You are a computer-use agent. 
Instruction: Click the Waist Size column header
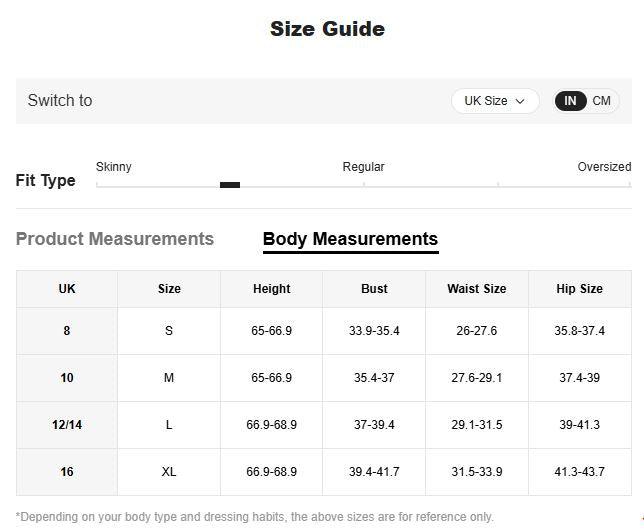pos(476,289)
